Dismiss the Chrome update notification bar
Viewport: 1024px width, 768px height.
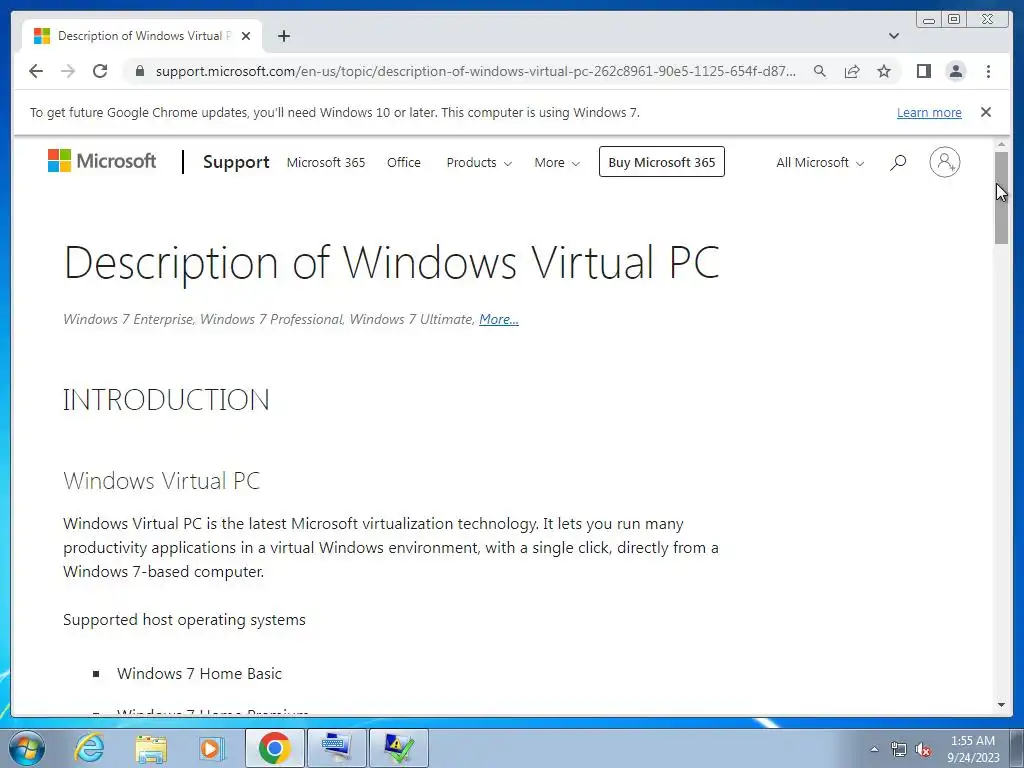click(x=986, y=112)
